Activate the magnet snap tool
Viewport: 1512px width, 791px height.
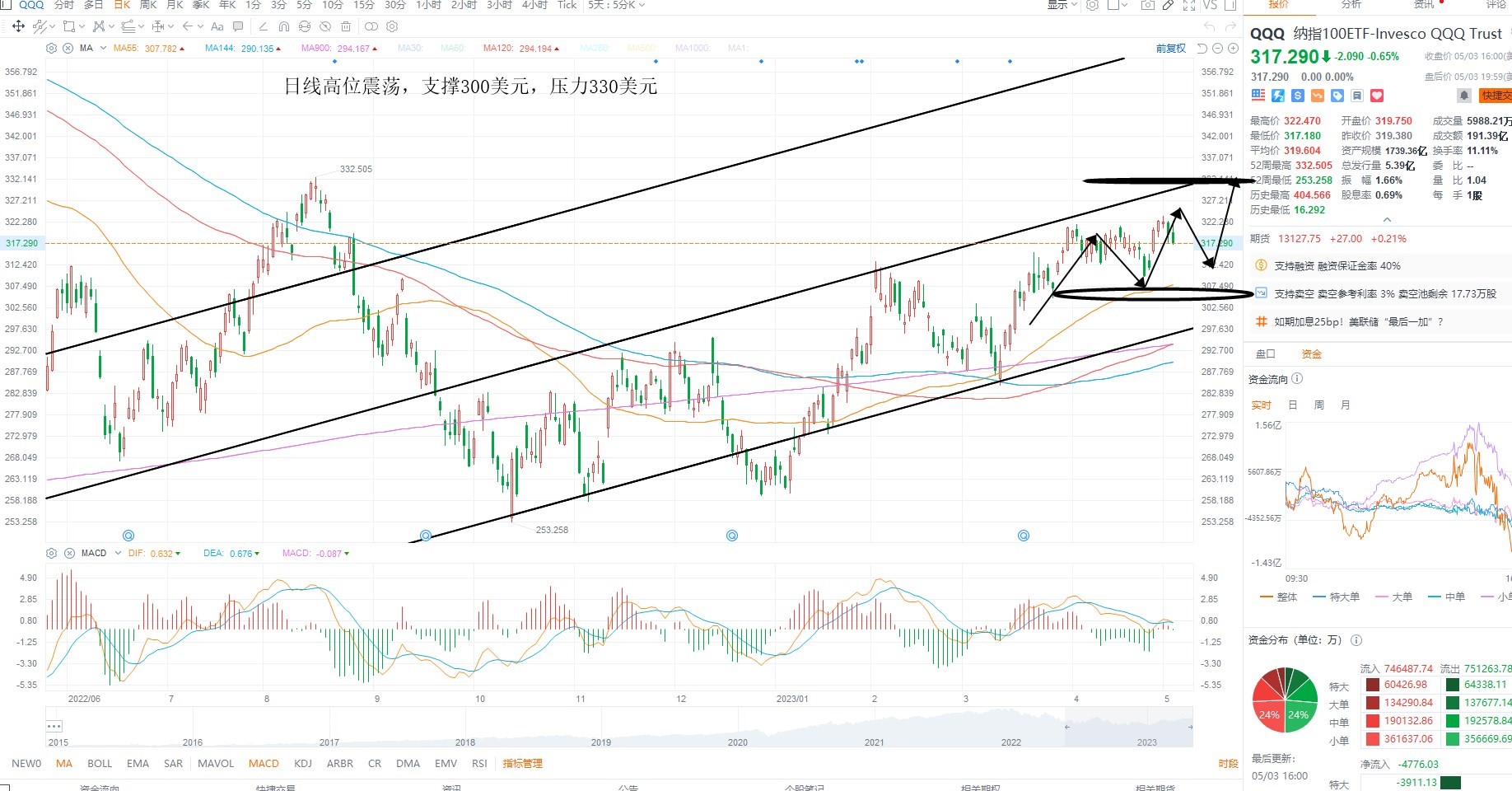click(283, 26)
